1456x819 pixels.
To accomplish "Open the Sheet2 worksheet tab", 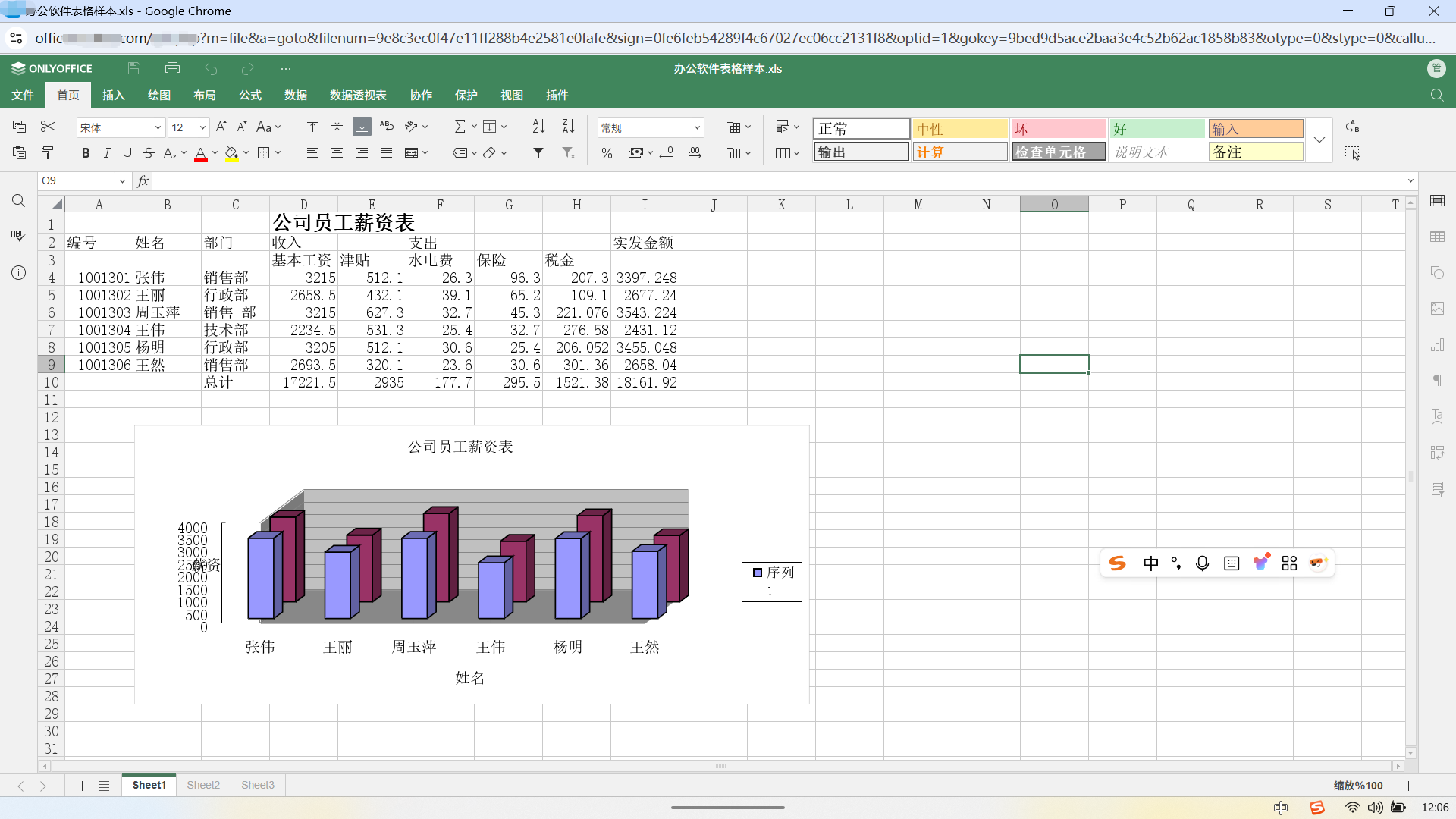I will [203, 785].
